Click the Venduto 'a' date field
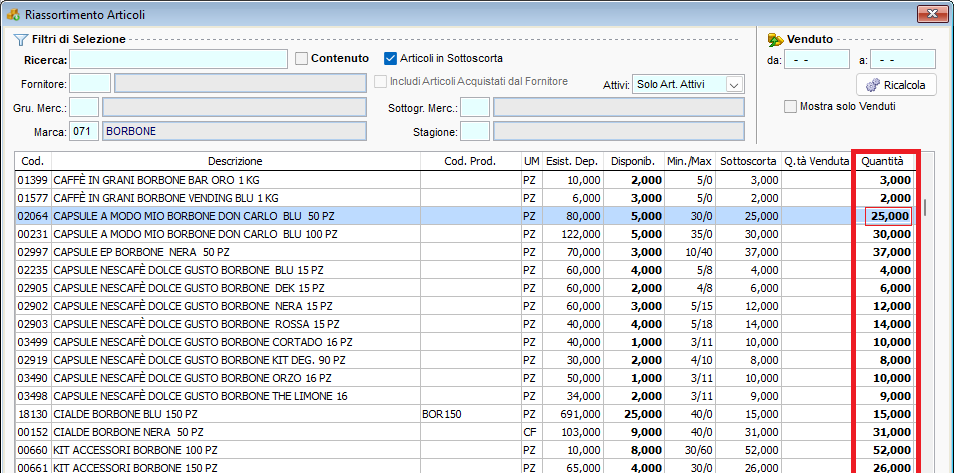 point(903,60)
